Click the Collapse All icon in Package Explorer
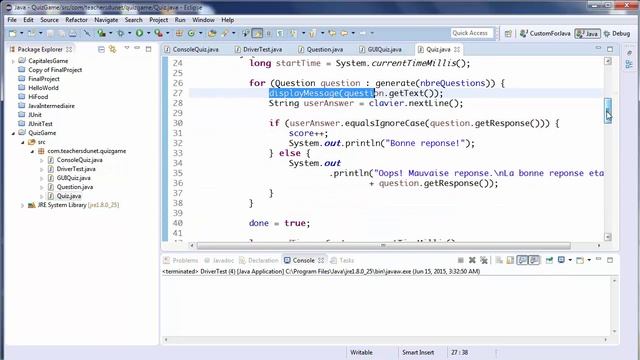 click(101, 49)
